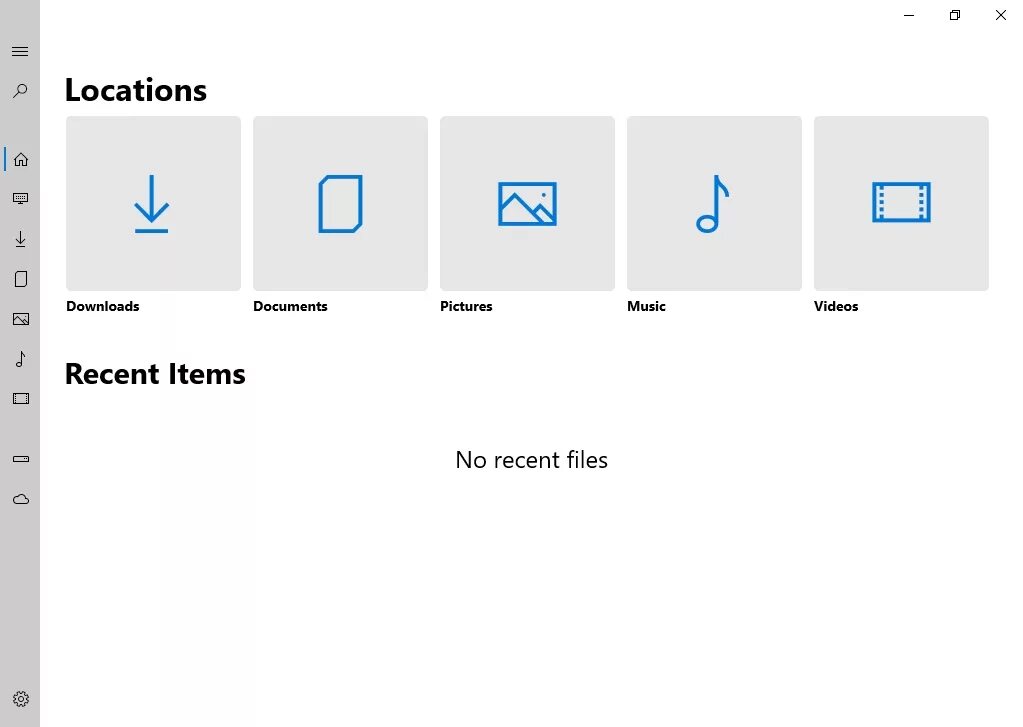Open the Documents tile under Locations
This screenshot has width=1023, height=727.
click(340, 203)
